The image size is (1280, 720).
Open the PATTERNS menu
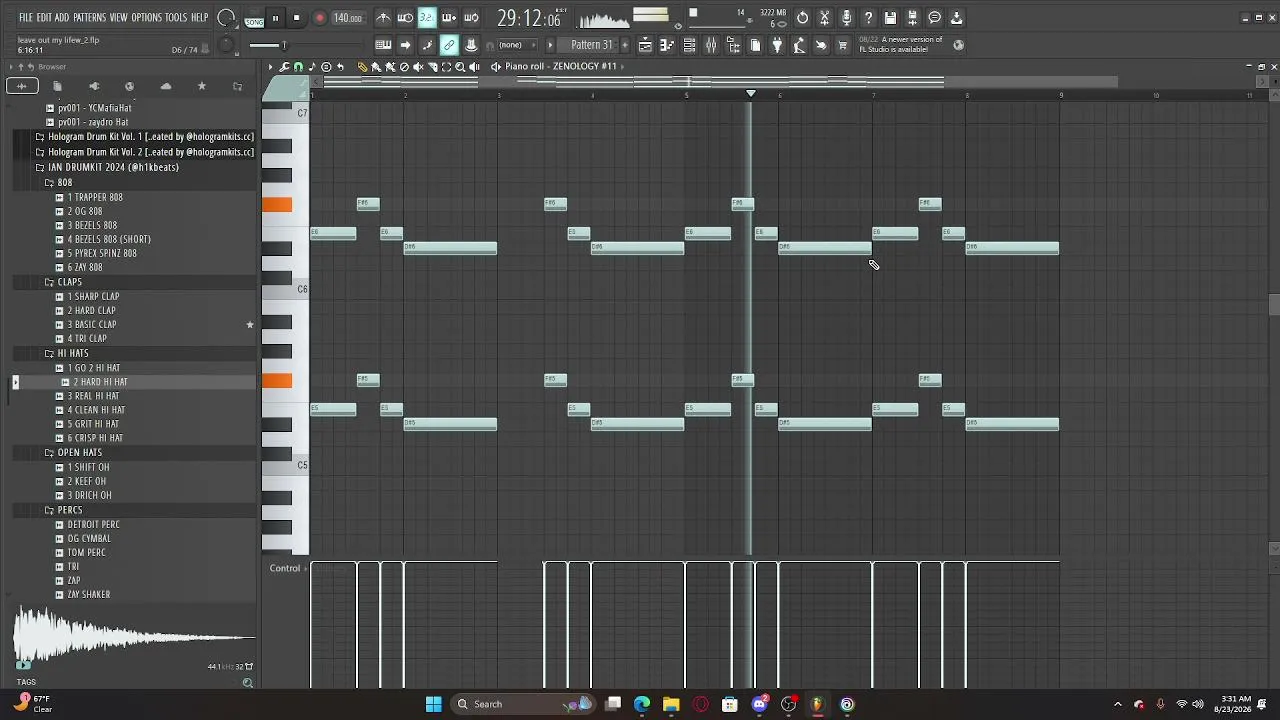point(90,18)
